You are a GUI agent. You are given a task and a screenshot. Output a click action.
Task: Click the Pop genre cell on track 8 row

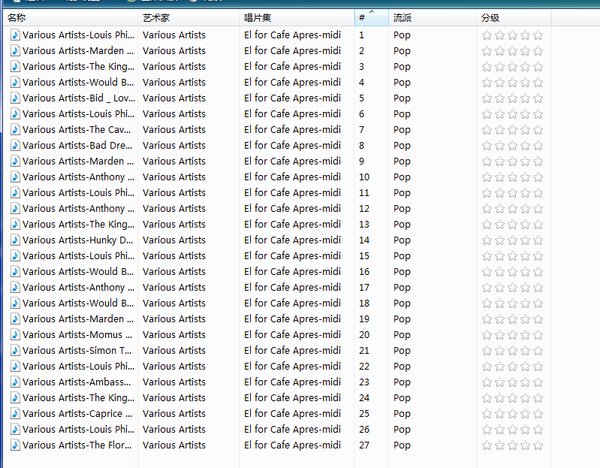[x=402, y=146]
